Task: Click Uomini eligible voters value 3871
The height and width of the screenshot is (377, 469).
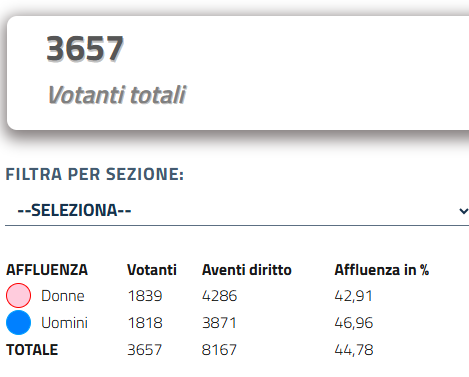Action: click(219, 323)
